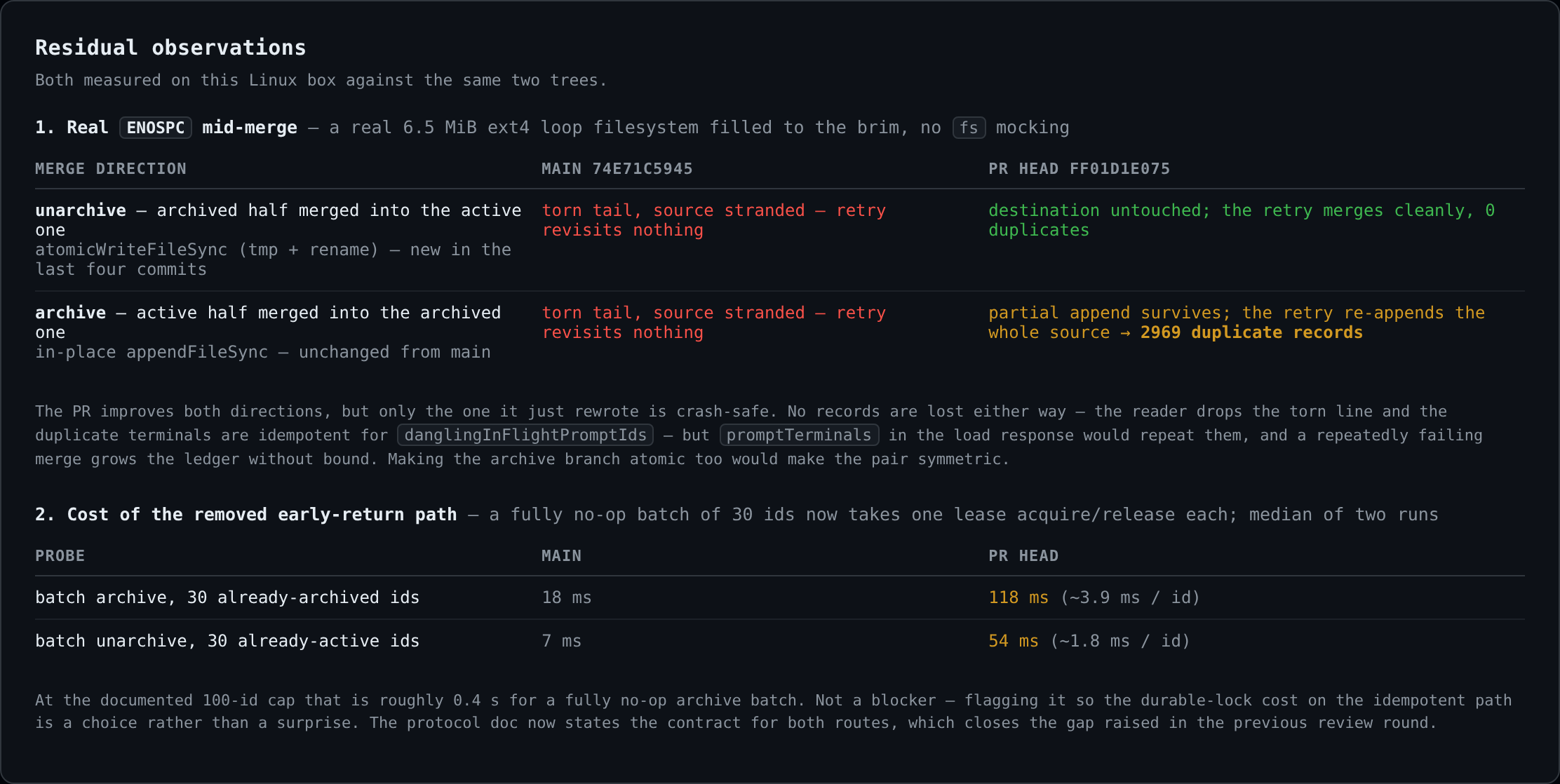Image resolution: width=1560 pixels, height=784 pixels.
Task: Click the 2969 duplicate records text
Action: point(1251,332)
